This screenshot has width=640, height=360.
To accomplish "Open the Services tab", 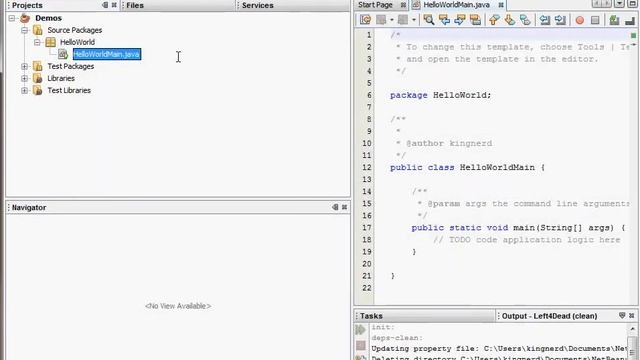I will 258,5.
